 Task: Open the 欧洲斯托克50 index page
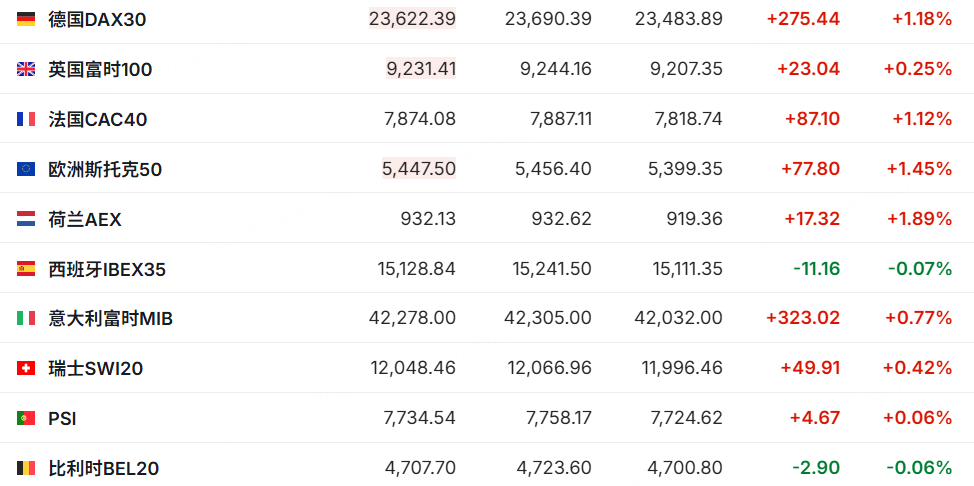(105, 169)
